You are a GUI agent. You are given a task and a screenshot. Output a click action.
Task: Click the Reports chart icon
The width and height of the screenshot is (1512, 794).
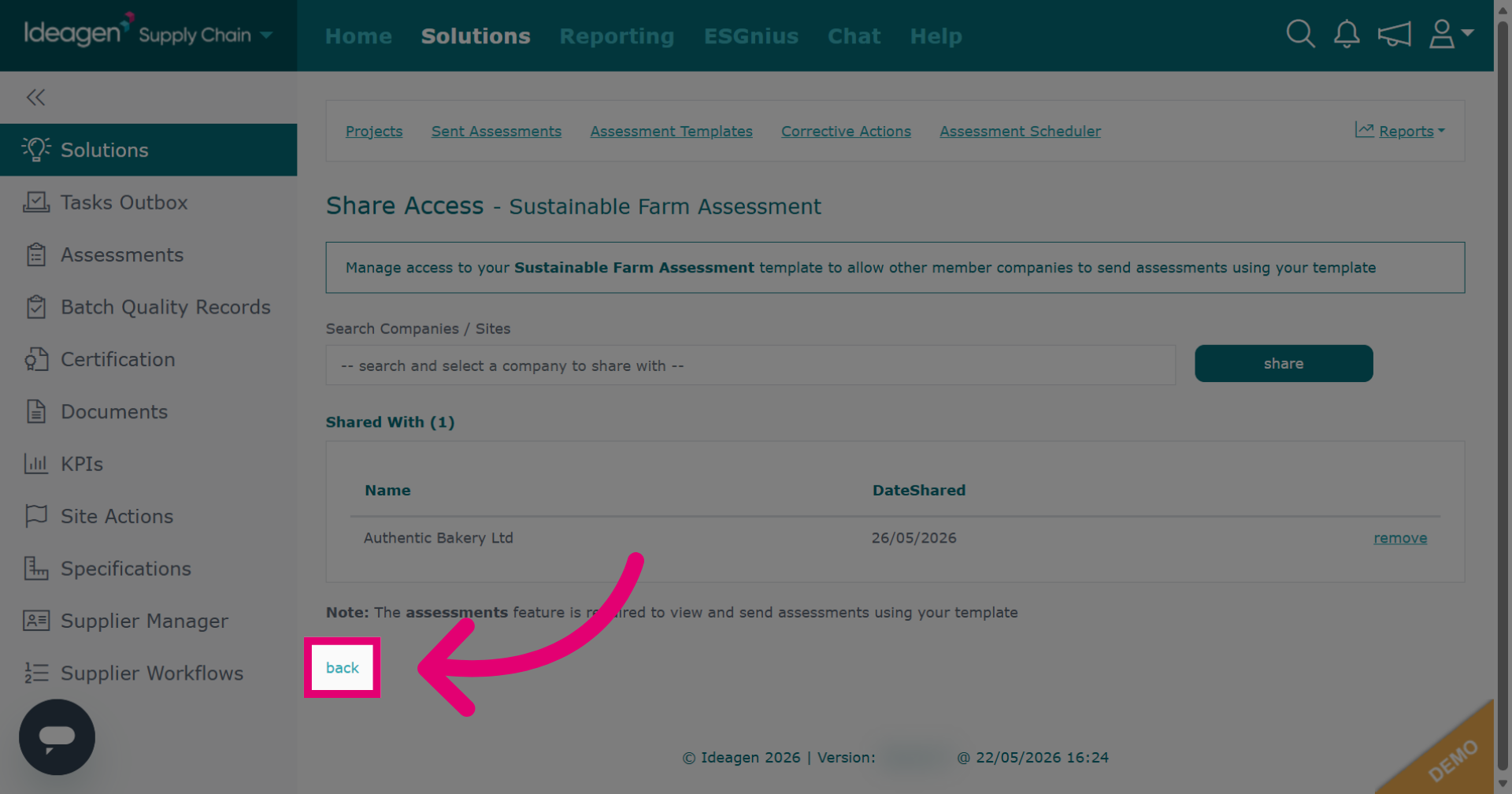pos(1364,130)
